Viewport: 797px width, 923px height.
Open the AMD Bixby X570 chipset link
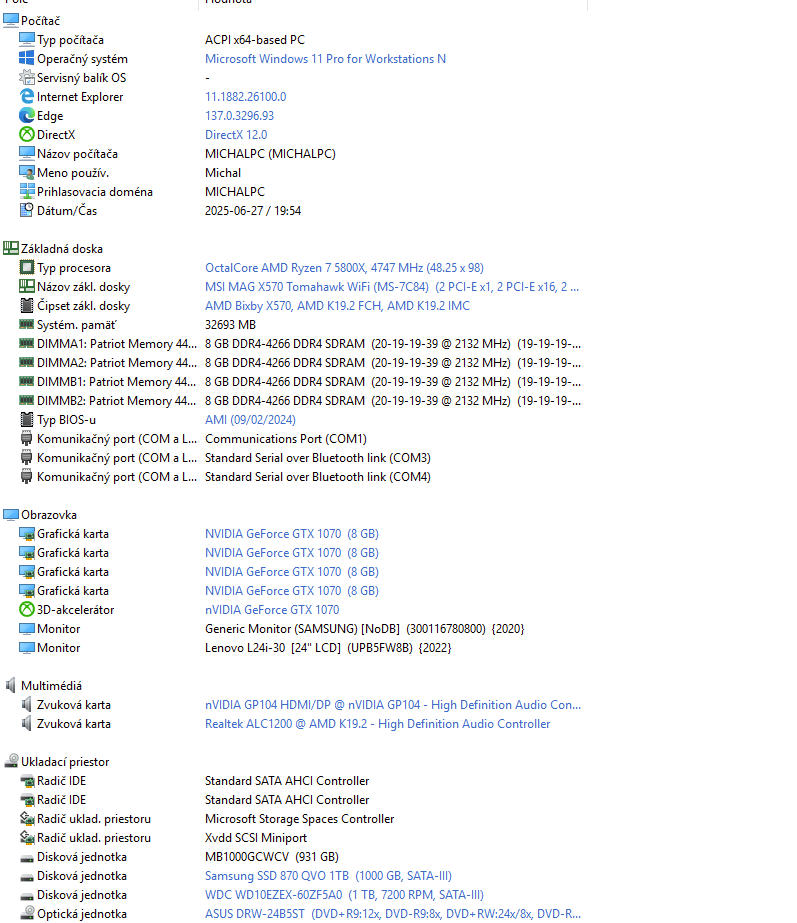click(337, 306)
